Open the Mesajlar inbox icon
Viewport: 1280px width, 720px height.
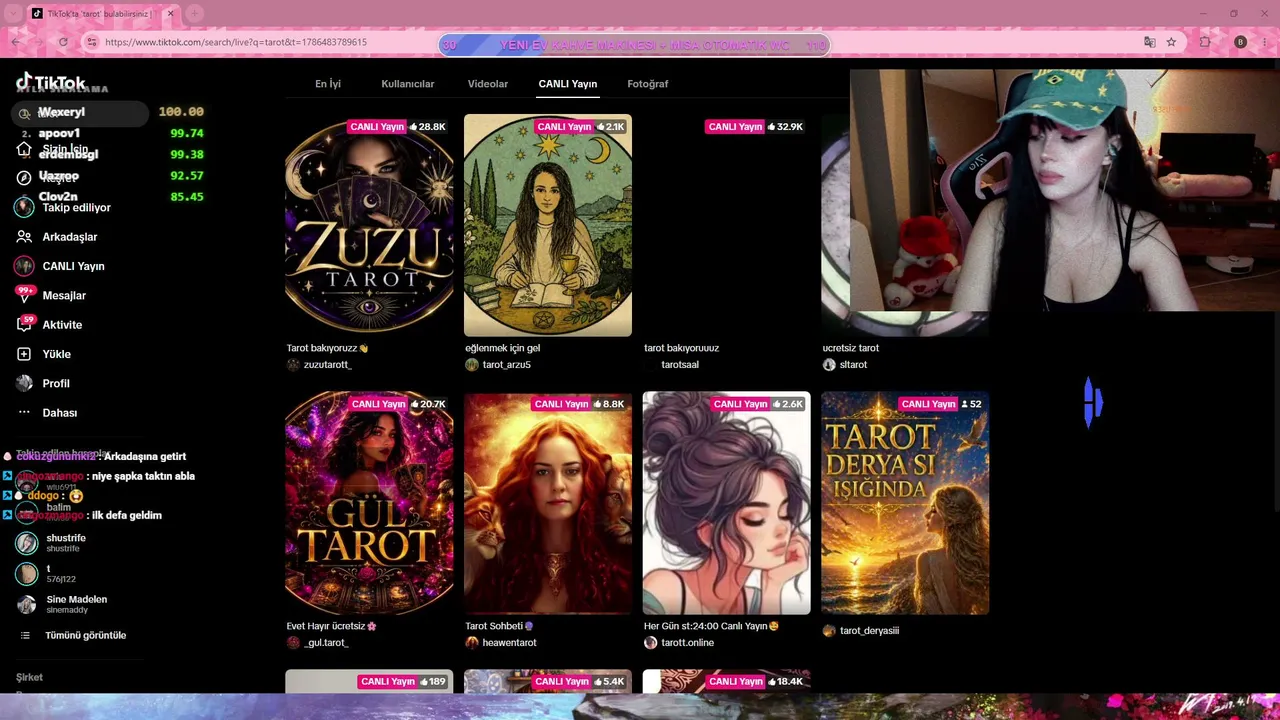(24, 295)
